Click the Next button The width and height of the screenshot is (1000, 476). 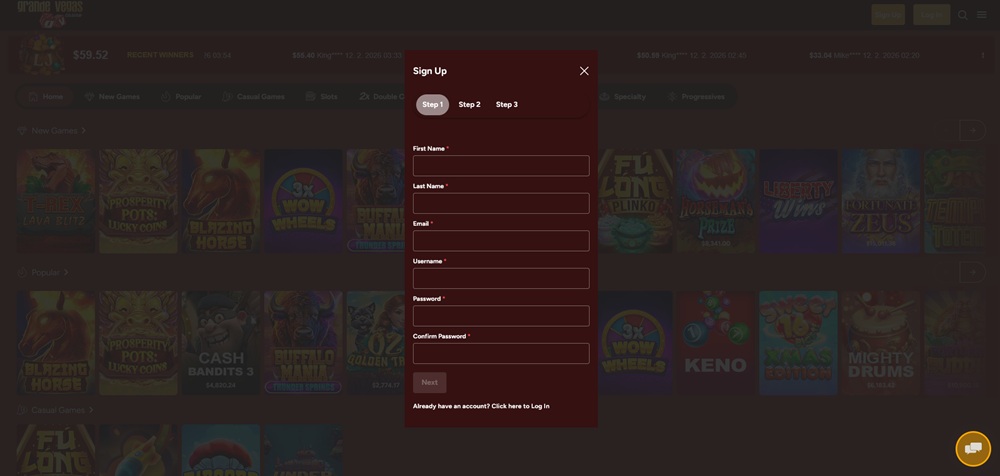429,383
